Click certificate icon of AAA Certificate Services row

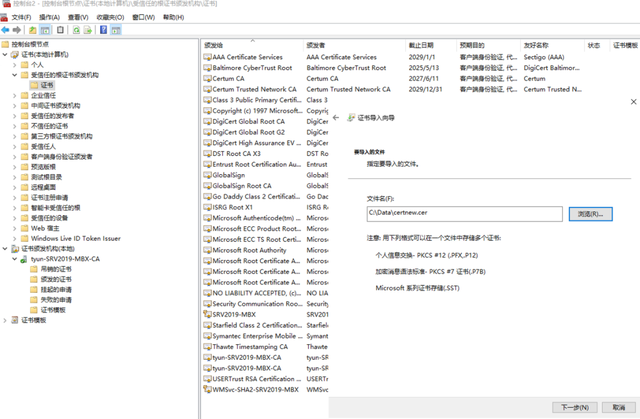pos(207,57)
